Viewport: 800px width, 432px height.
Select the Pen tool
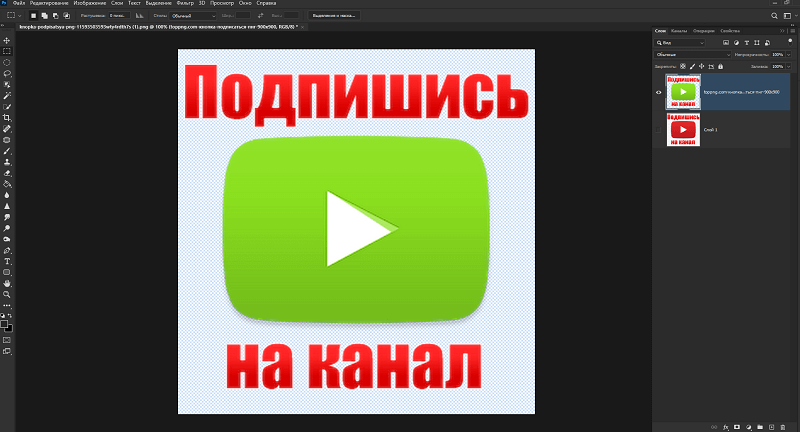(x=7, y=250)
